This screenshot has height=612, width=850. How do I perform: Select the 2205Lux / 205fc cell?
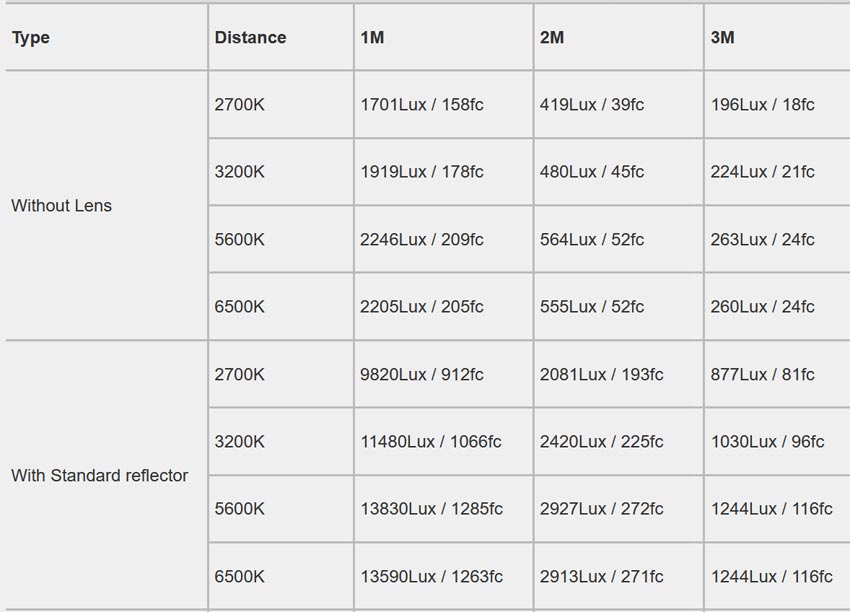422,306
